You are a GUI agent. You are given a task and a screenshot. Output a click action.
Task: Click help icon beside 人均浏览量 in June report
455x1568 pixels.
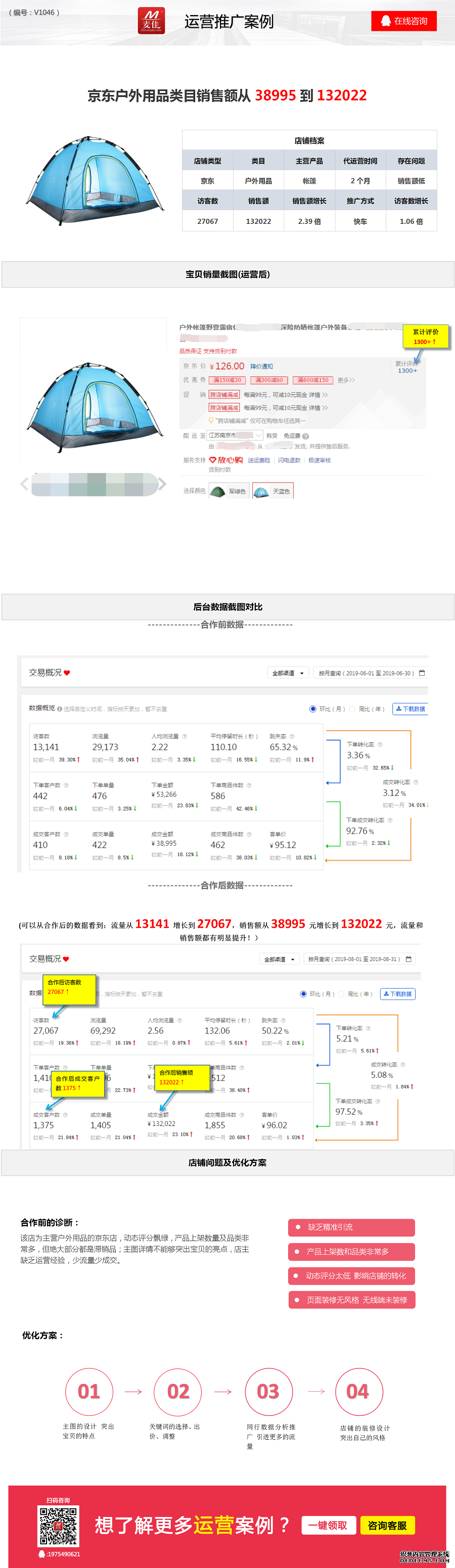point(185,737)
